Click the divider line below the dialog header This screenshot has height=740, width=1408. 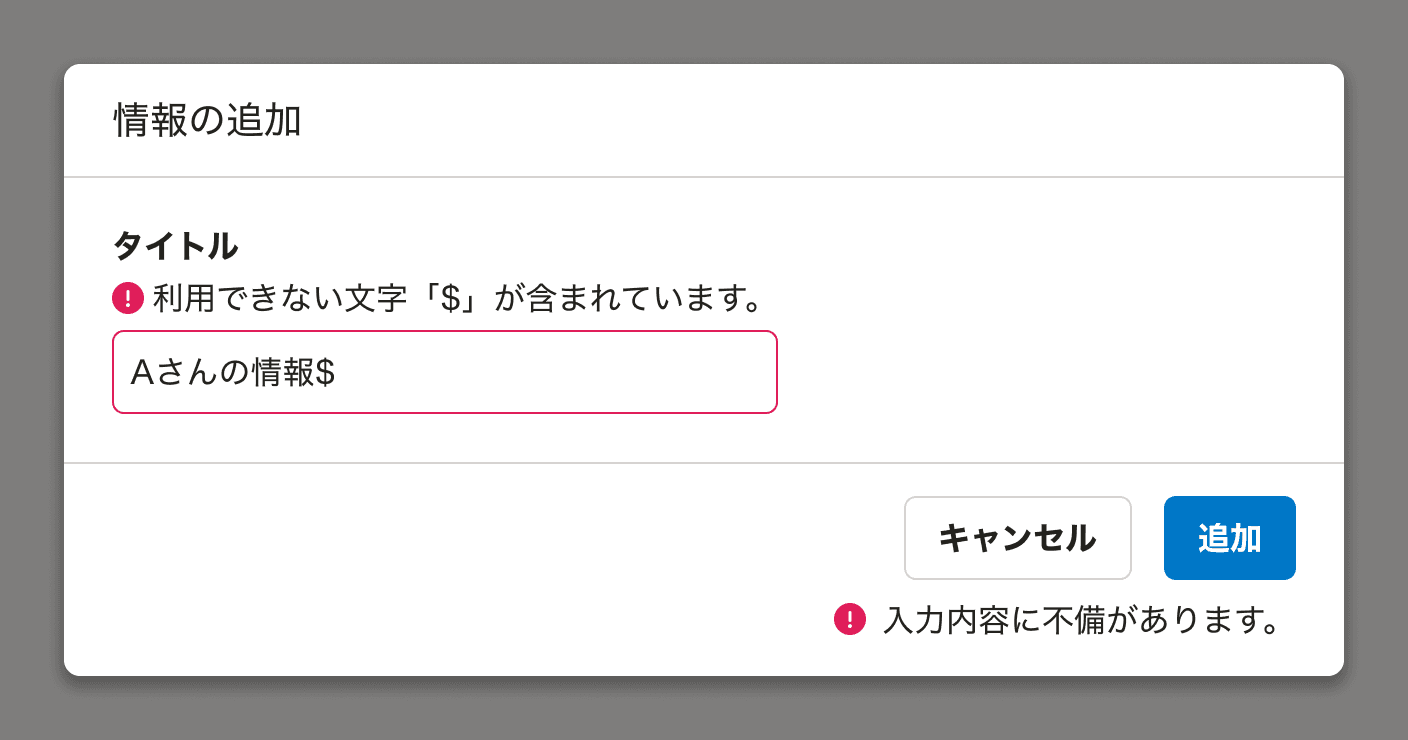704,175
